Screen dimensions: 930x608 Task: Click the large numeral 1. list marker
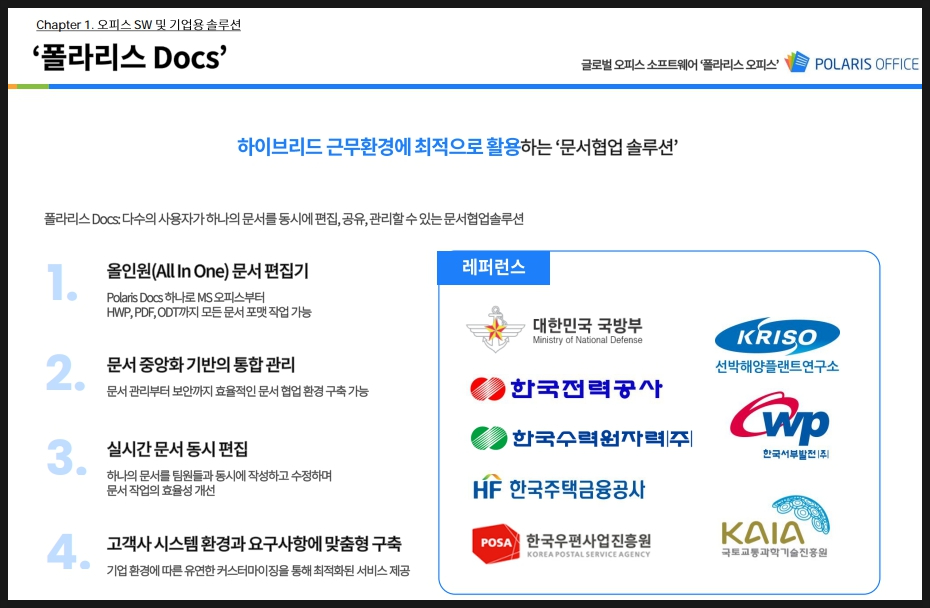[x=62, y=282]
